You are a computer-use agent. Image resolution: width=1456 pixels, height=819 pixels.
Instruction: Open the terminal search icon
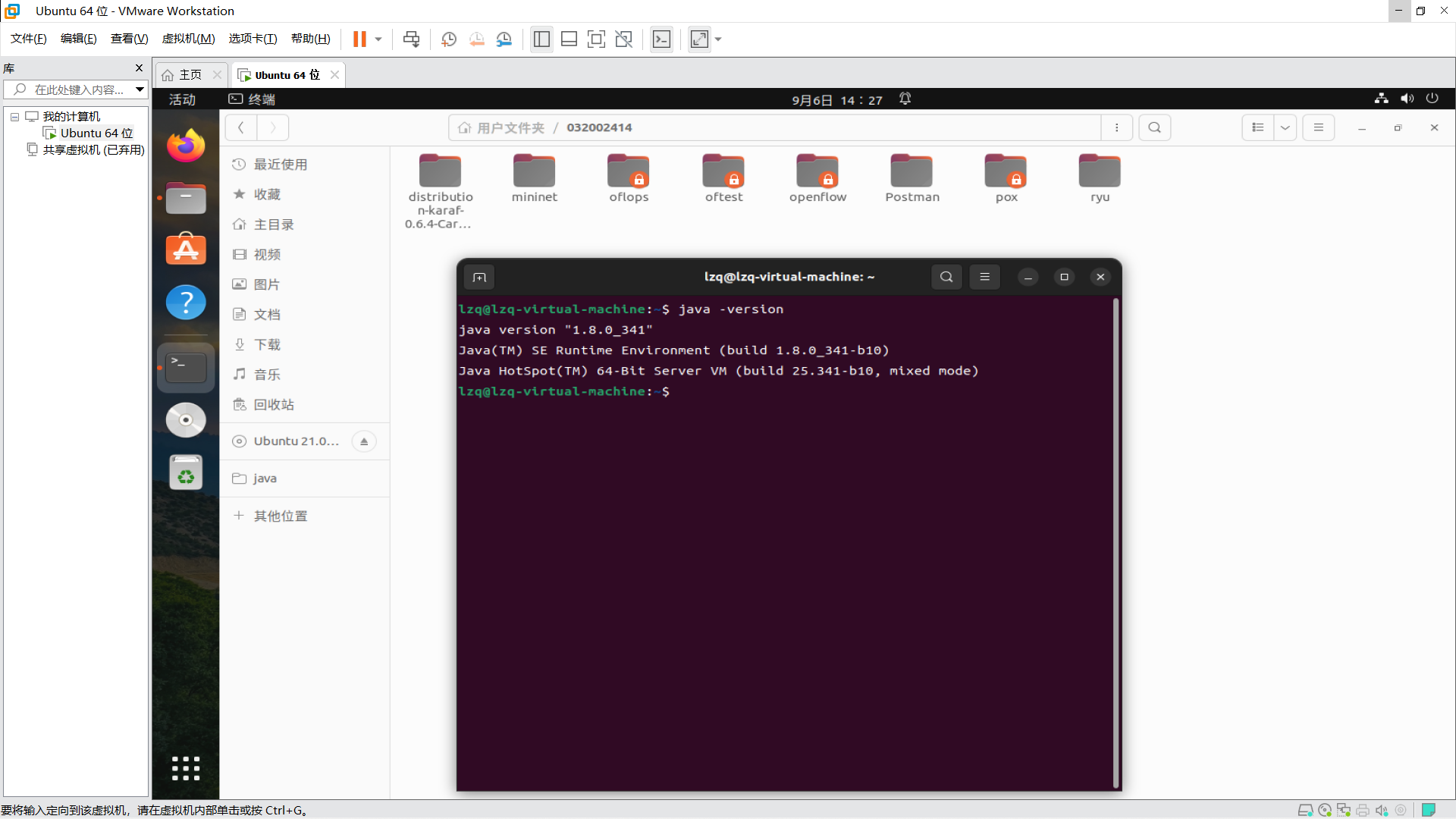coord(946,277)
